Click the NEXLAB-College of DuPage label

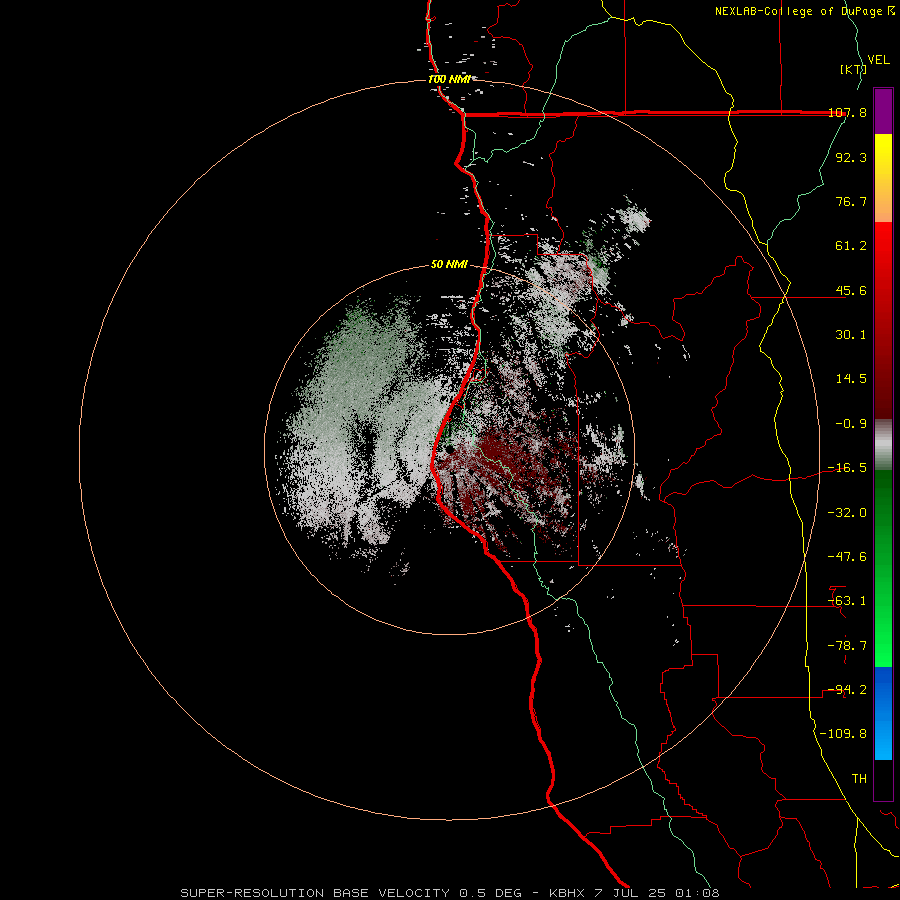[799, 11]
